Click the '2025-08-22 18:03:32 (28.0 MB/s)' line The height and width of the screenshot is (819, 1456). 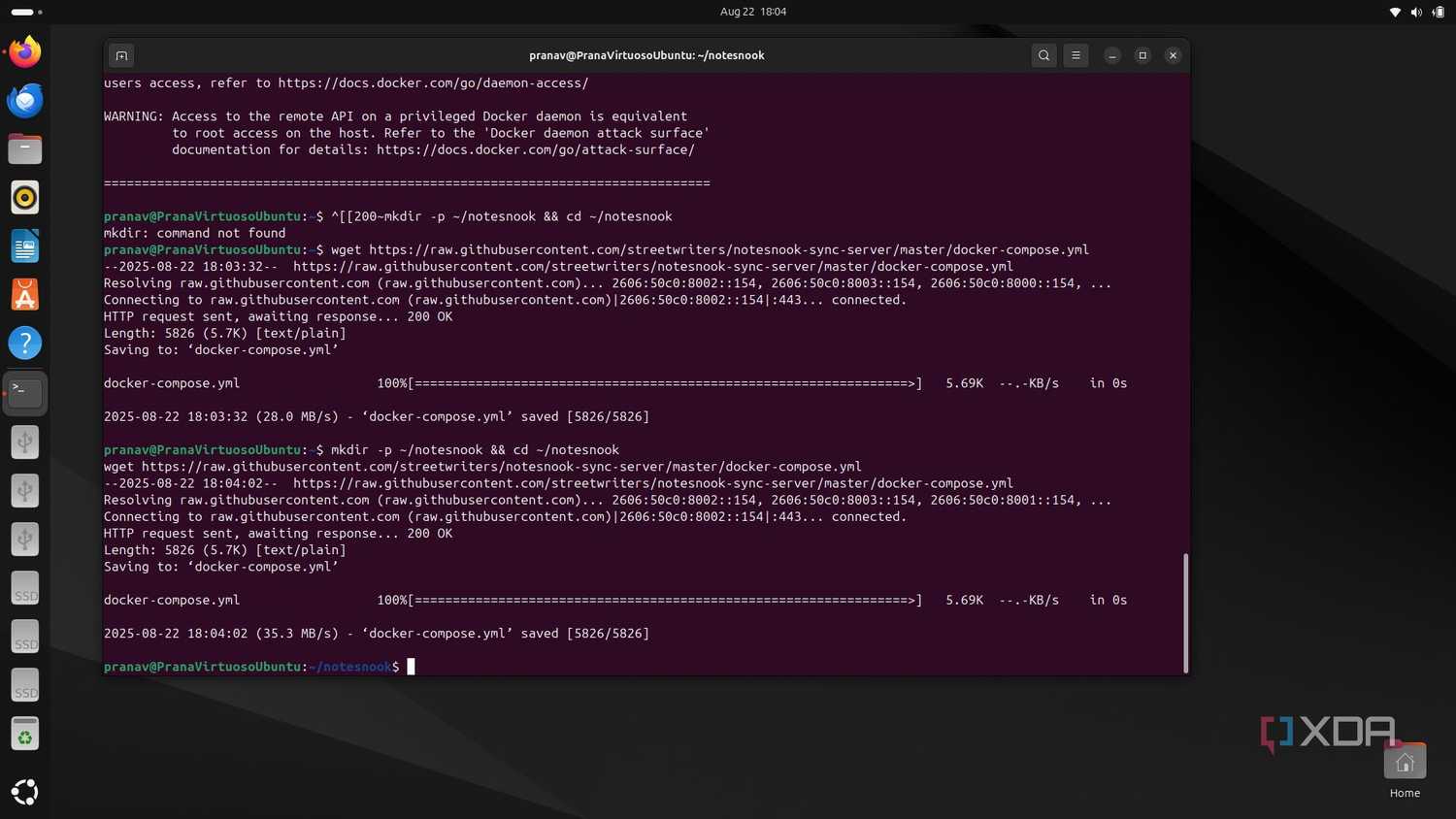[x=377, y=416]
